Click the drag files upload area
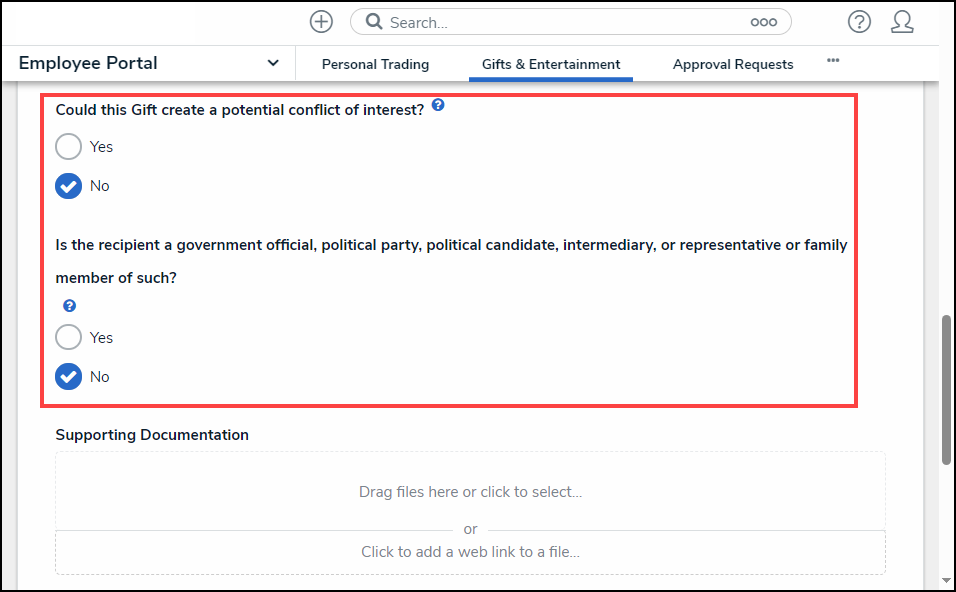The width and height of the screenshot is (956, 592). [470, 491]
